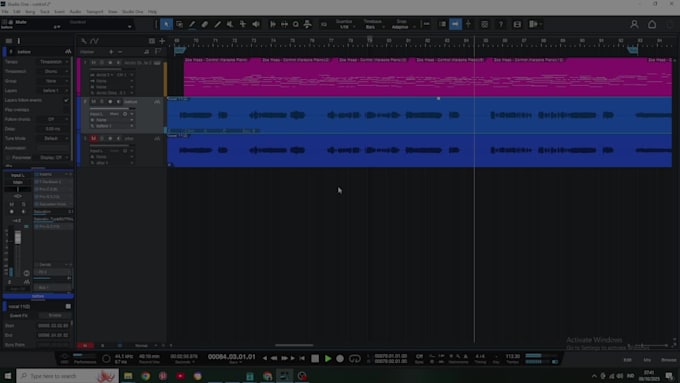This screenshot has width=680, height=383.
Task: Open the Quantize value dropdown
Action: coord(346,27)
